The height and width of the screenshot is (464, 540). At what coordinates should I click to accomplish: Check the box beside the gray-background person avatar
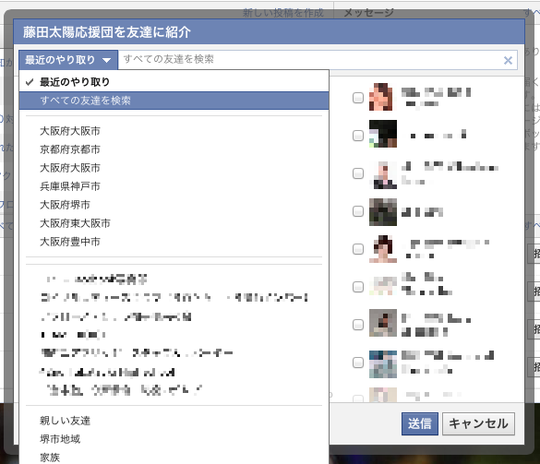358,324
